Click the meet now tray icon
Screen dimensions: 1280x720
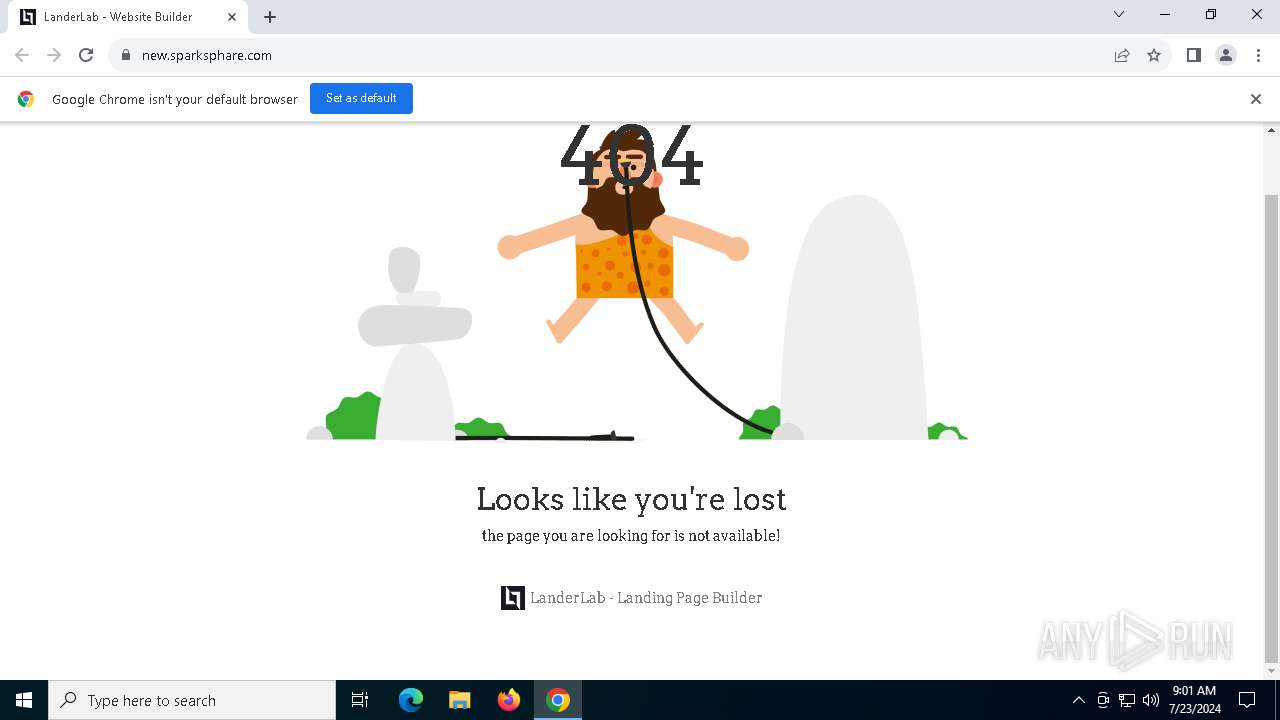[x=1103, y=700]
